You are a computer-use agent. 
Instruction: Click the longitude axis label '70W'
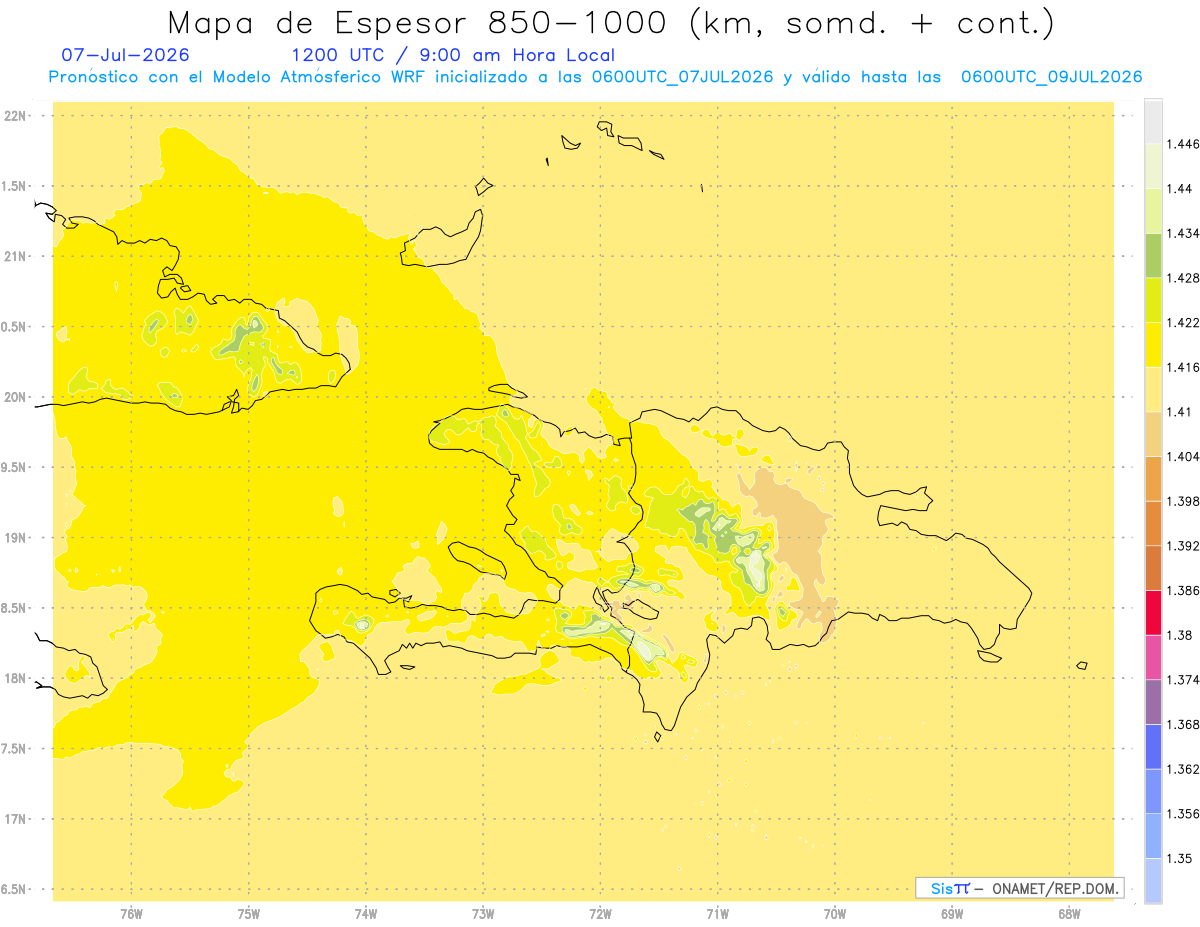point(835,913)
